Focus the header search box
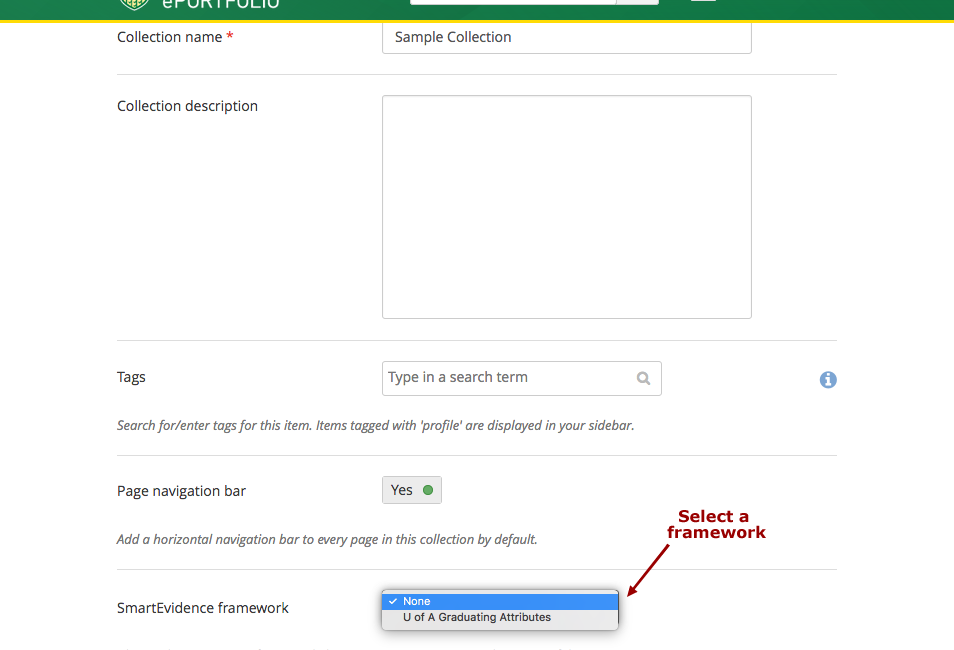Screen dimensions: 954x650 512,2
